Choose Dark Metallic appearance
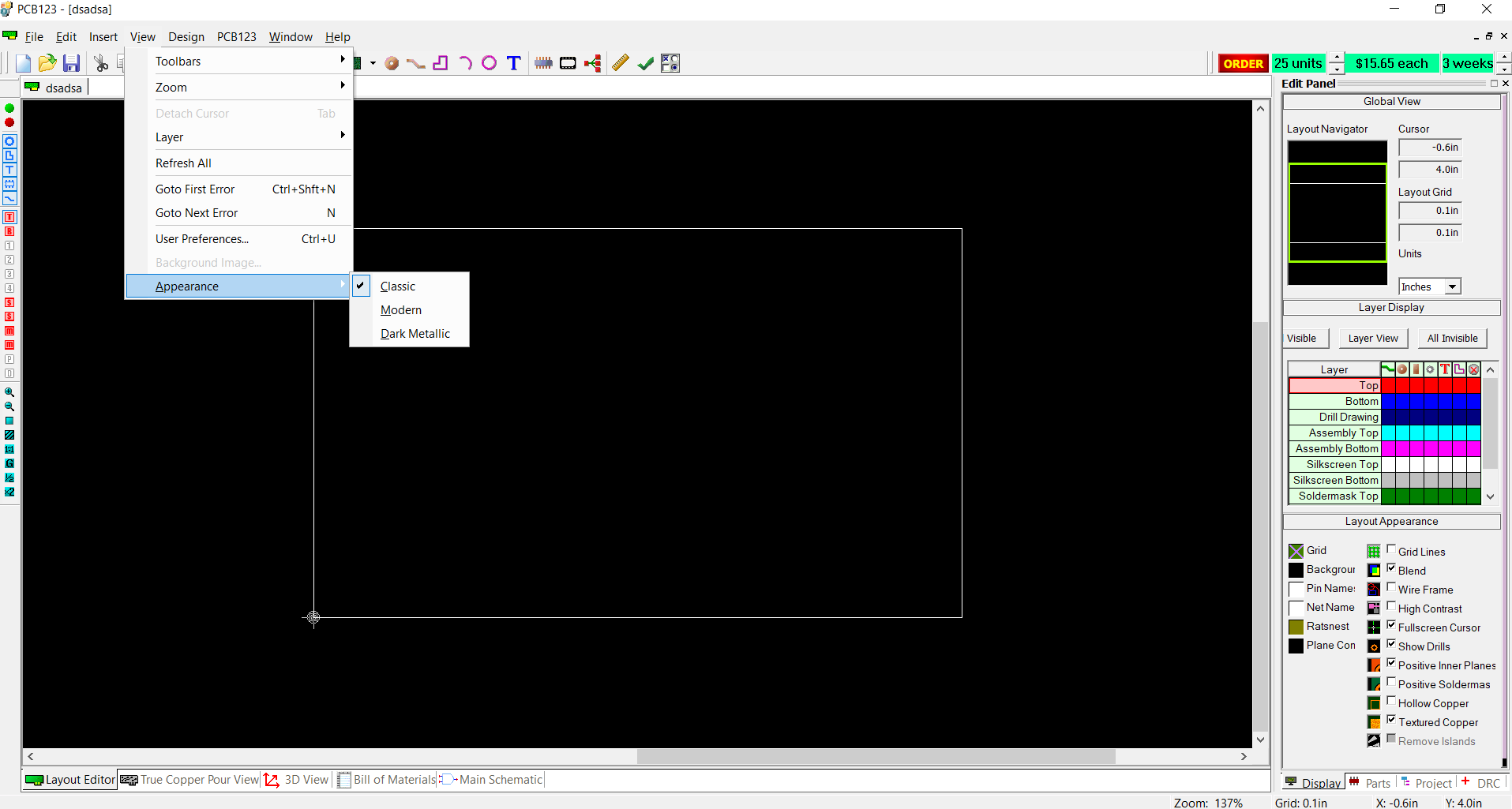Image resolution: width=1512 pixels, height=809 pixels. click(x=415, y=333)
